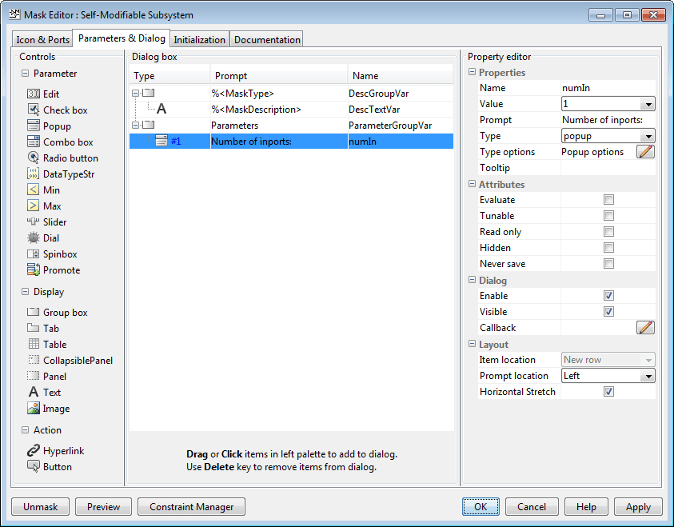Add a Radio button control
The width and height of the screenshot is (674, 527).
click(x=63, y=158)
